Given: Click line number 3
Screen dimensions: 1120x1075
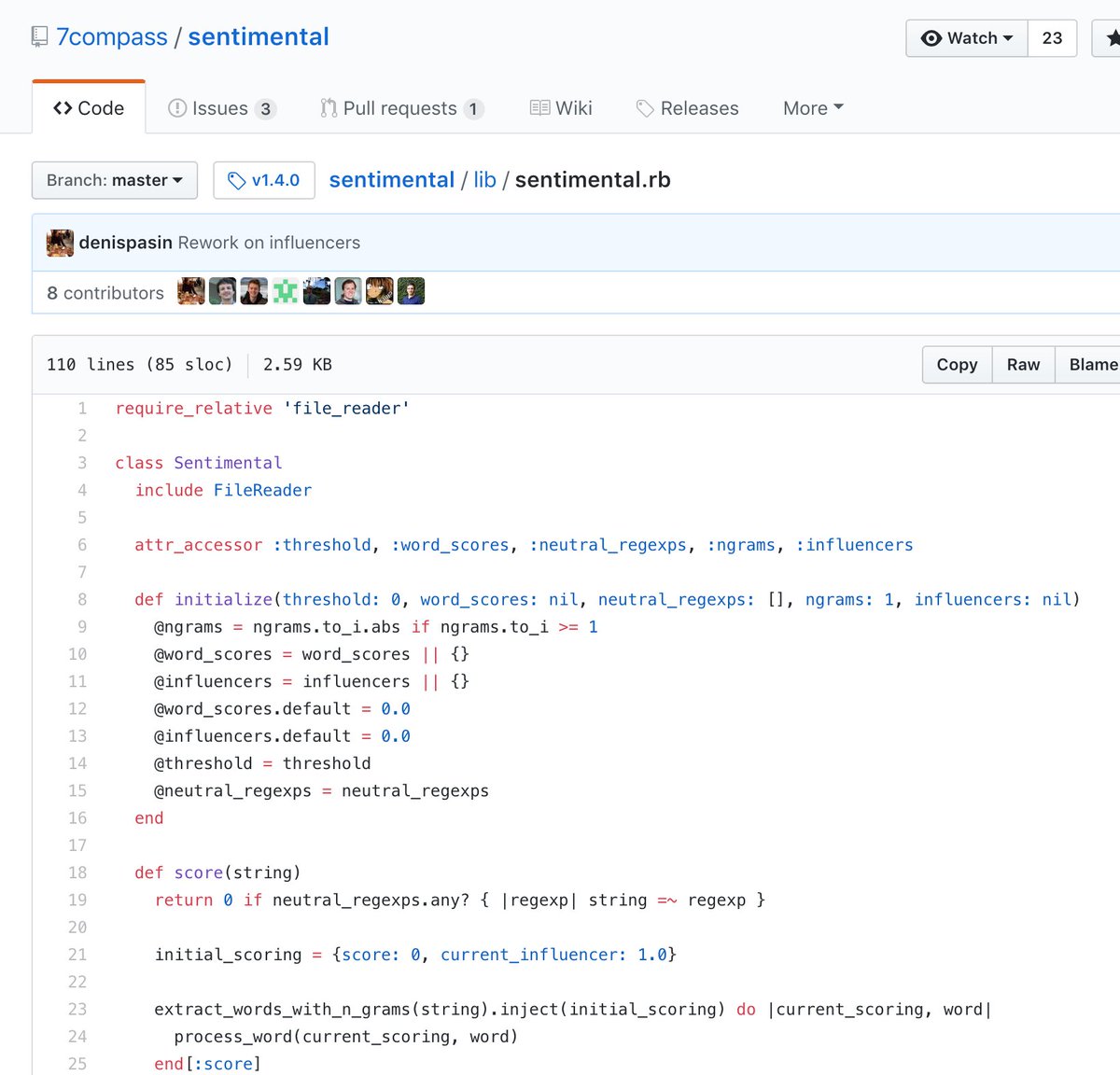Looking at the screenshot, I should 82,463.
